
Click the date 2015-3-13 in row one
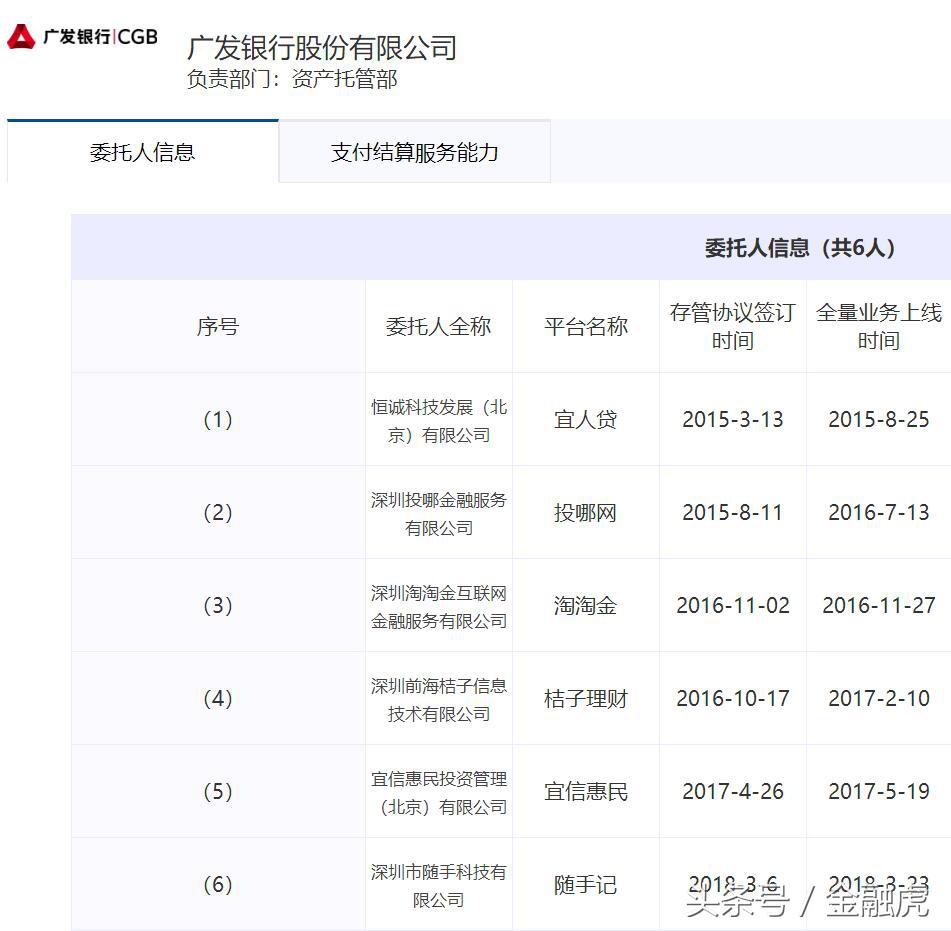tap(731, 419)
